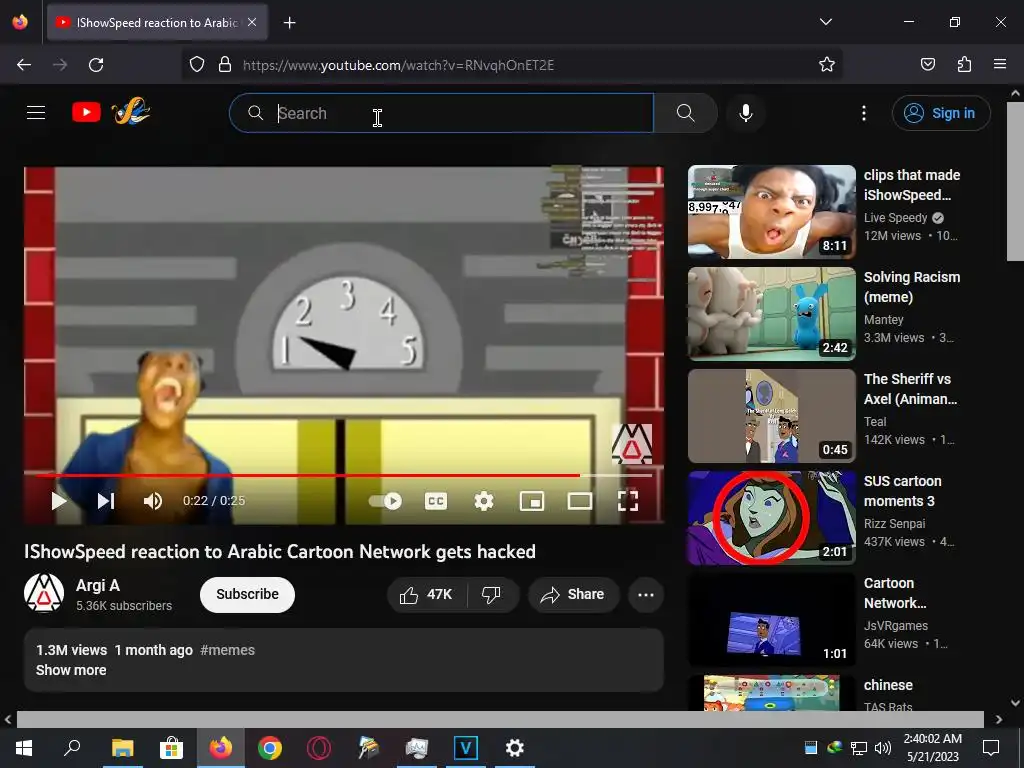Expand description with Show more
Image resolution: width=1024 pixels, height=768 pixels.
71,670
